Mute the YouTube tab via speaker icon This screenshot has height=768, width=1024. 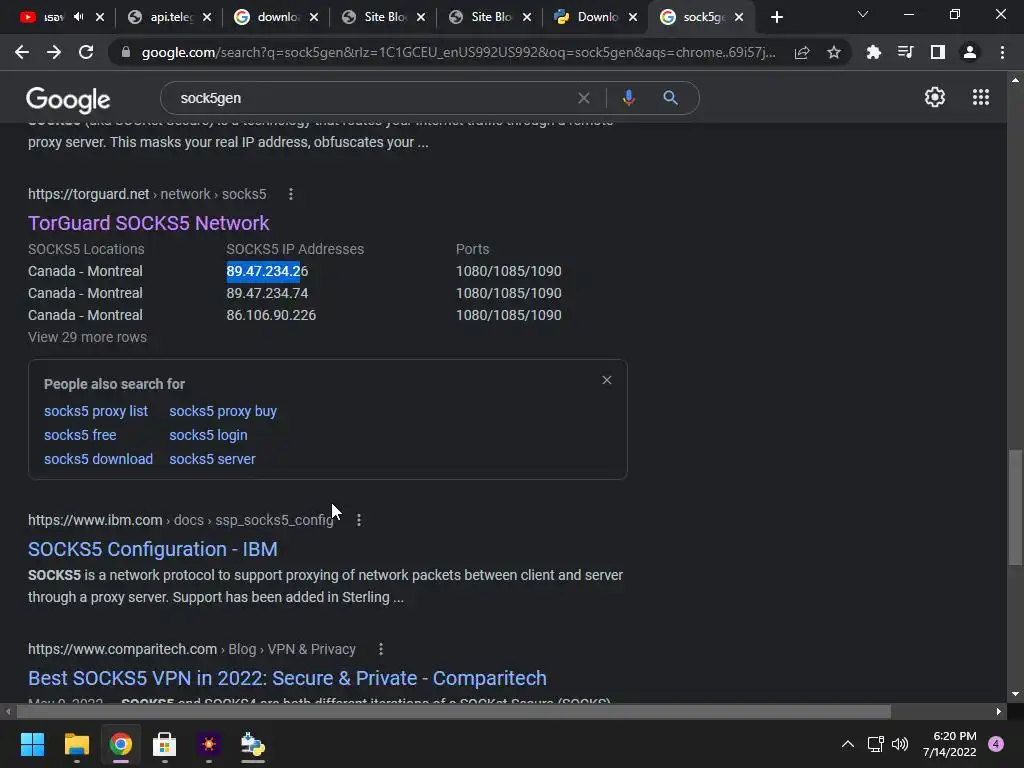point(79,17)
